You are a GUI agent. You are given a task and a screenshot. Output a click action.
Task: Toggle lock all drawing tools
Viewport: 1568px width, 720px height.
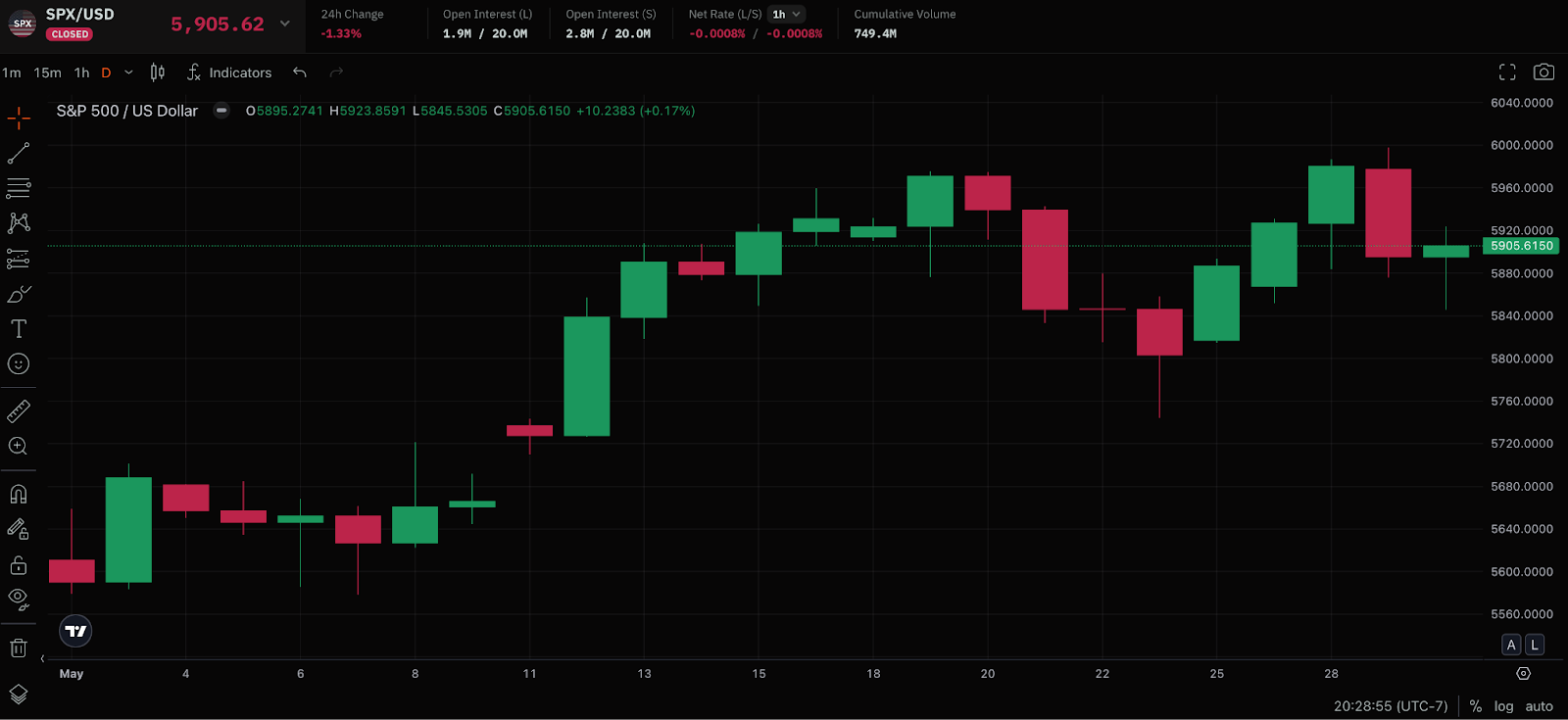(19, 565)
